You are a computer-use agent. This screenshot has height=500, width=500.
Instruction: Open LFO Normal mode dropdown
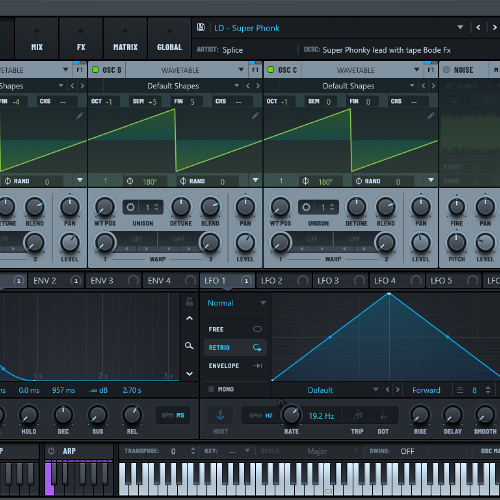tap(237, 303)
